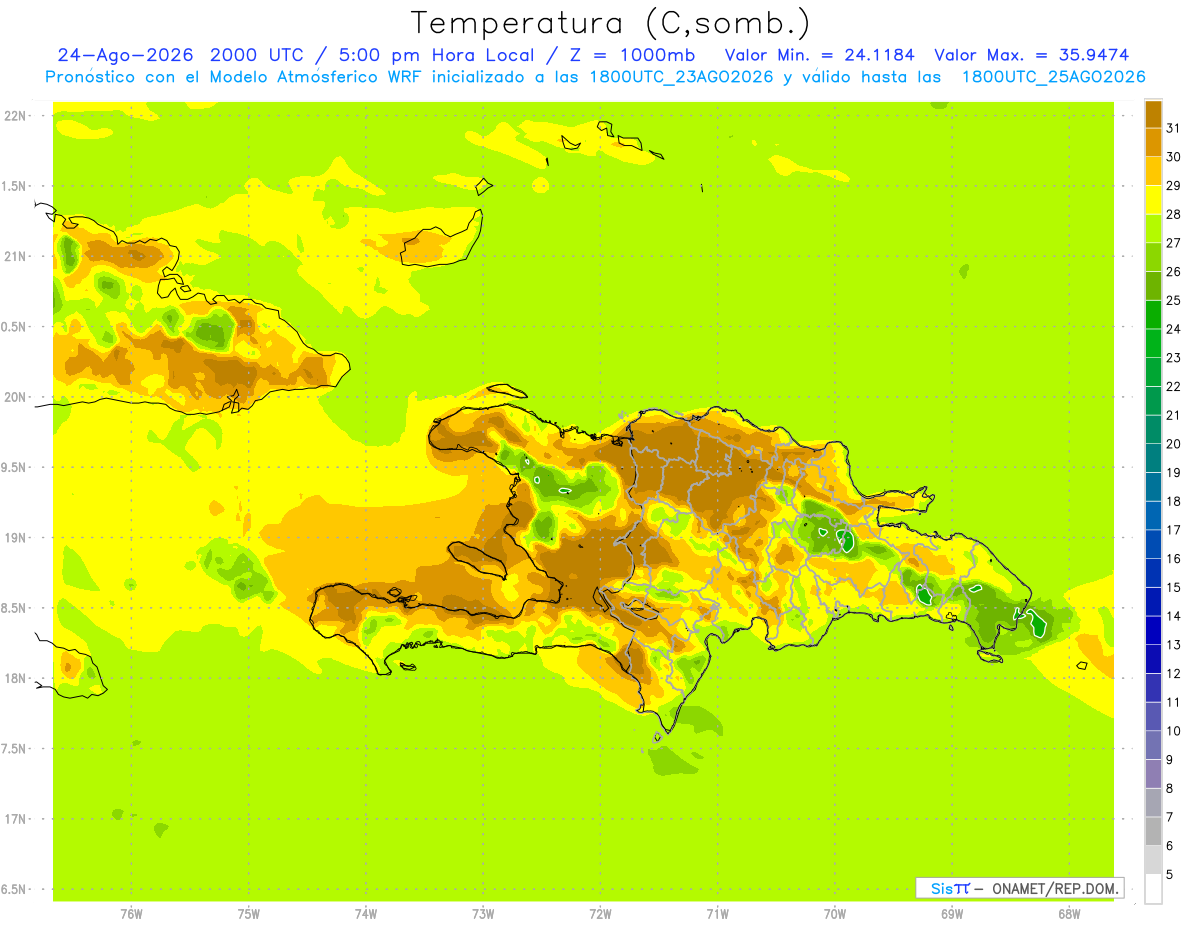Click the '74W' longitude label
The height and width of the screenshot is (927, 1200).
365,914
